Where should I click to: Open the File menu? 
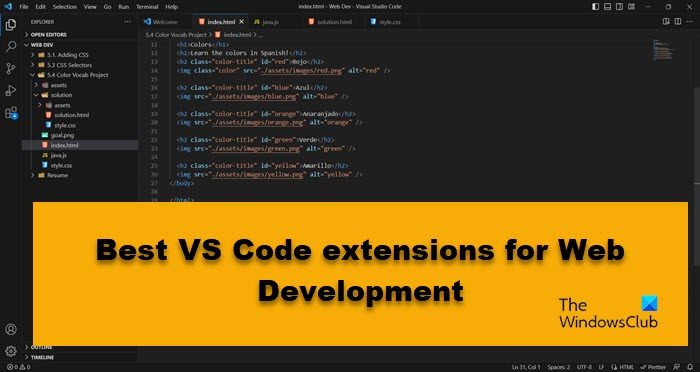click(x=24, y=7)
